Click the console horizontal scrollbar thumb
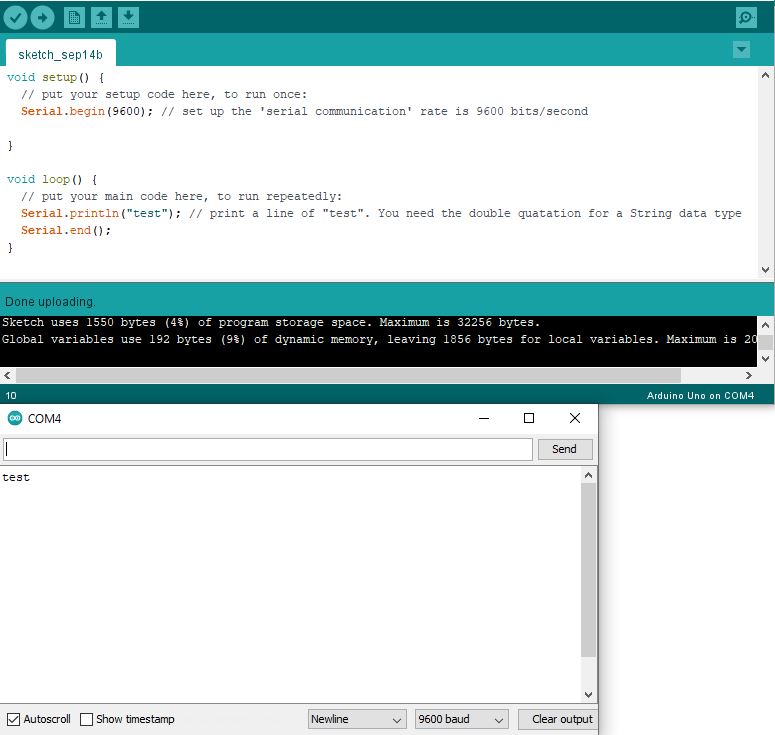 [348, 376]
